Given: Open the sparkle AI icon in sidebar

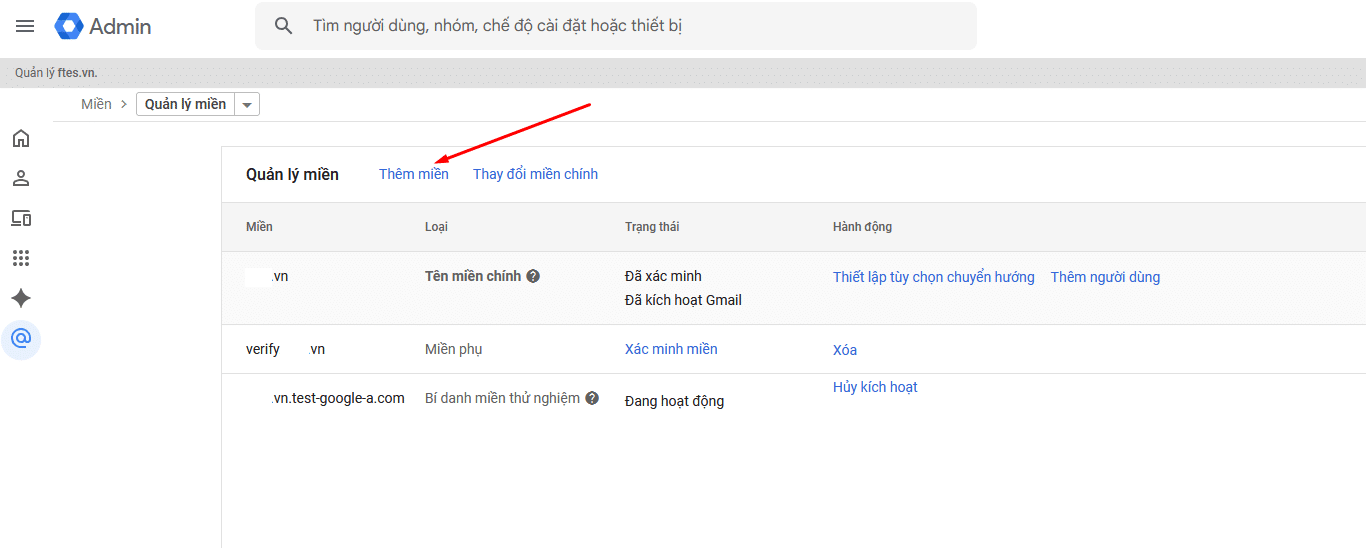Looking at the screenshot, I should [21, 298].
